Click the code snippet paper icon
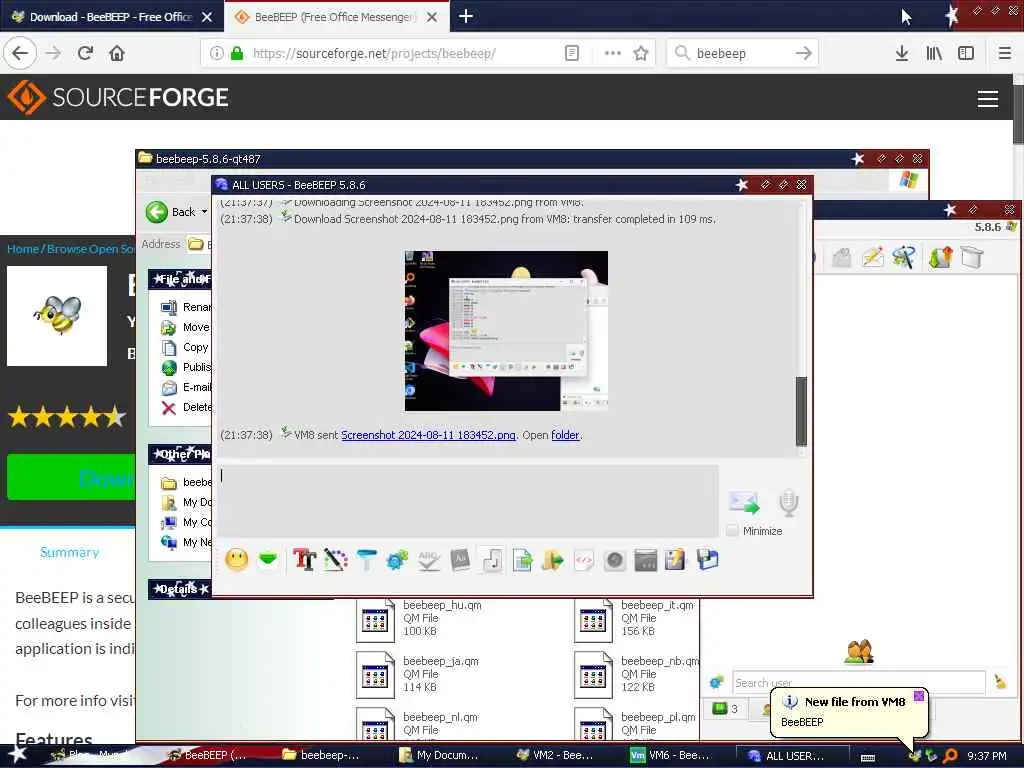The height and width of the screenshot is (768, 1024). pyautogui.click(x=584, y=560)
